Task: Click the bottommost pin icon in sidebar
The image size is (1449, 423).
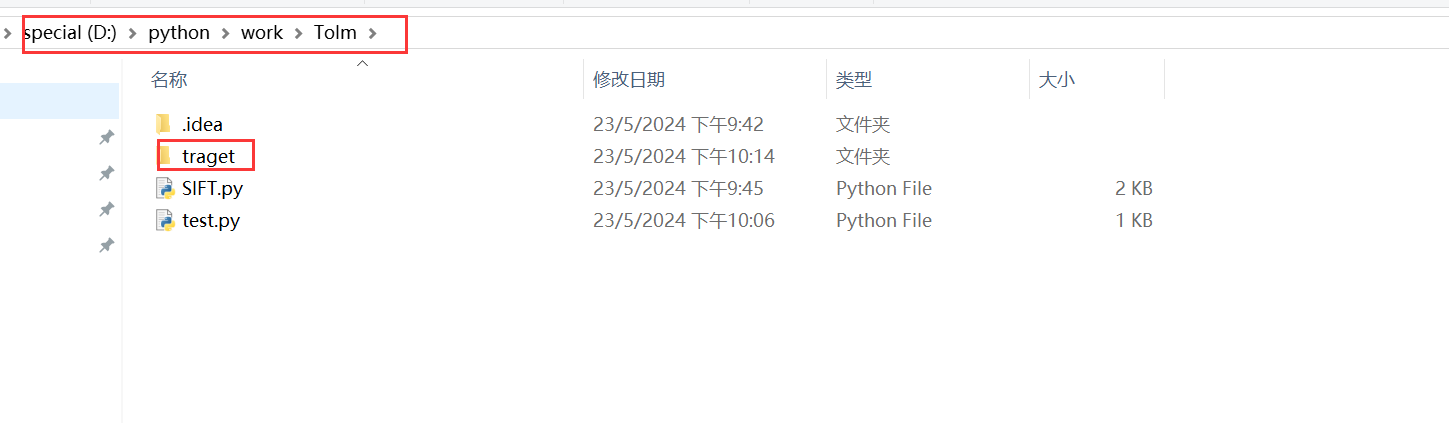Action: [106, 245]
